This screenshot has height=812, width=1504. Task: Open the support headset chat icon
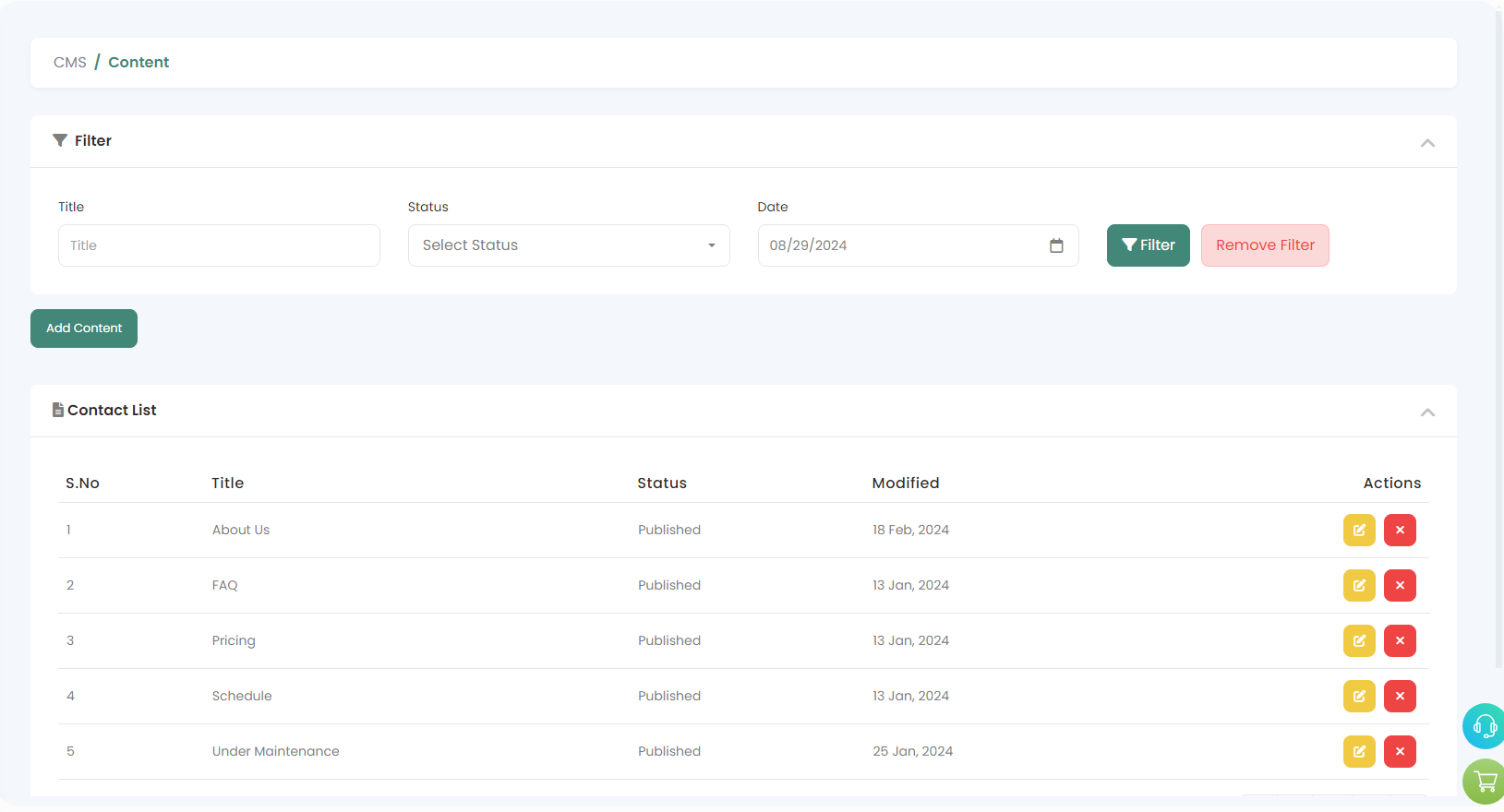tap(1484, 726)
